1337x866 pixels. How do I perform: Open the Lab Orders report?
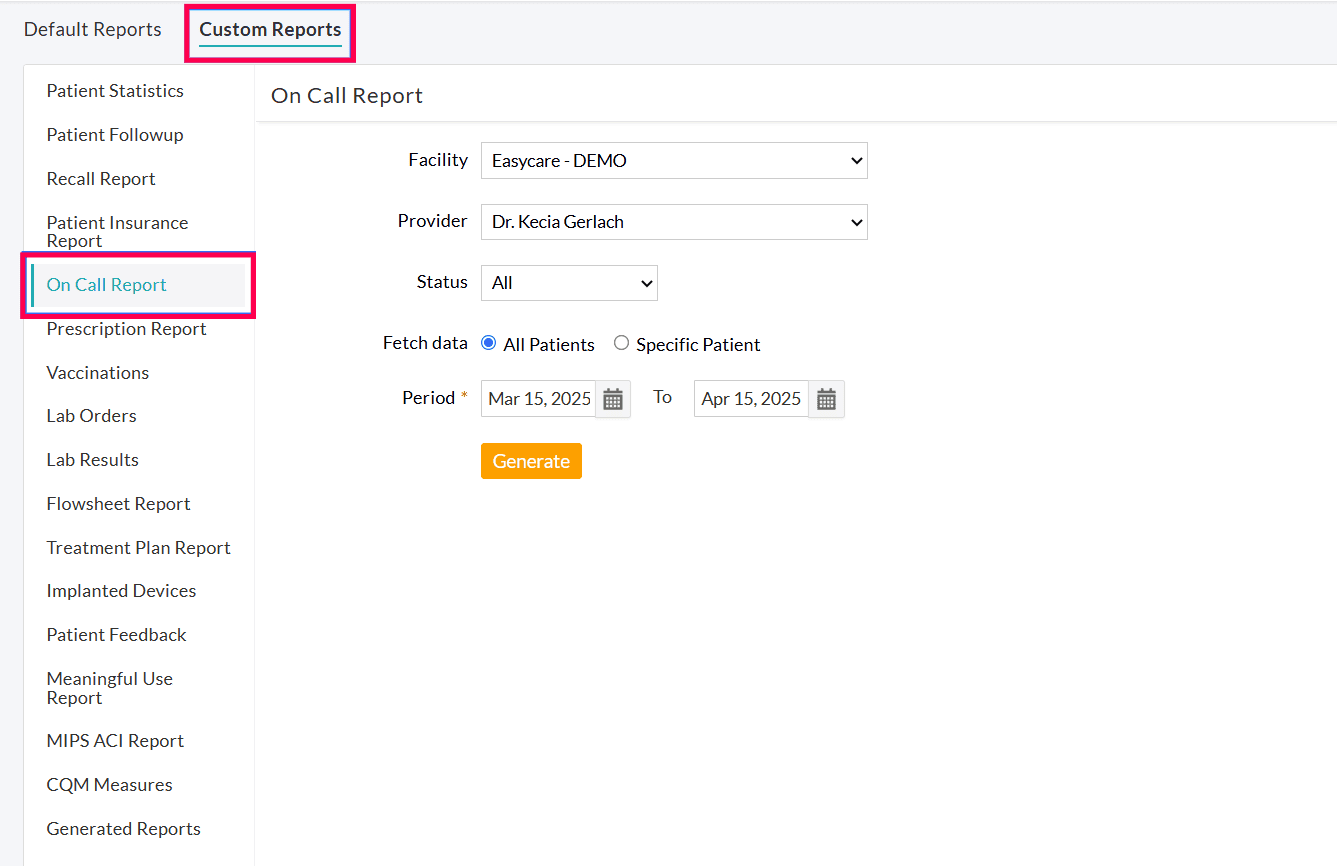91,415
